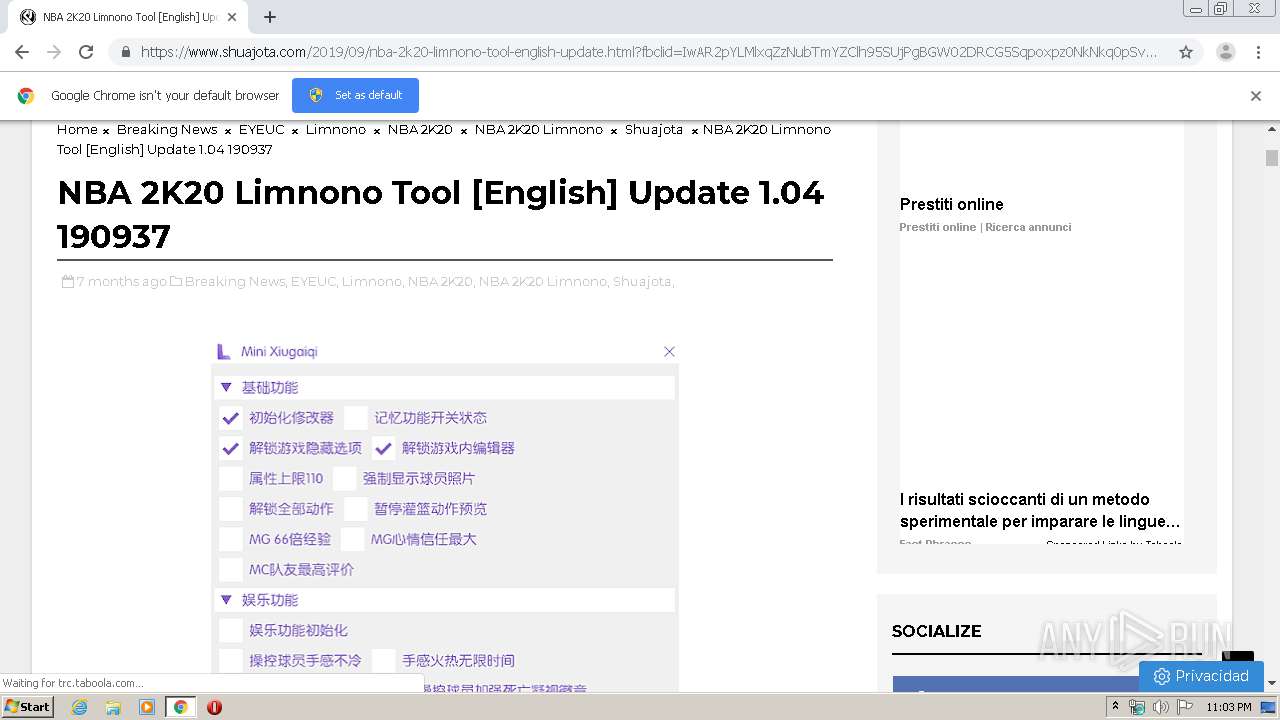
Task: Click NBA 2K20 Limnono category under the title
Action: [x=542, y=282]
